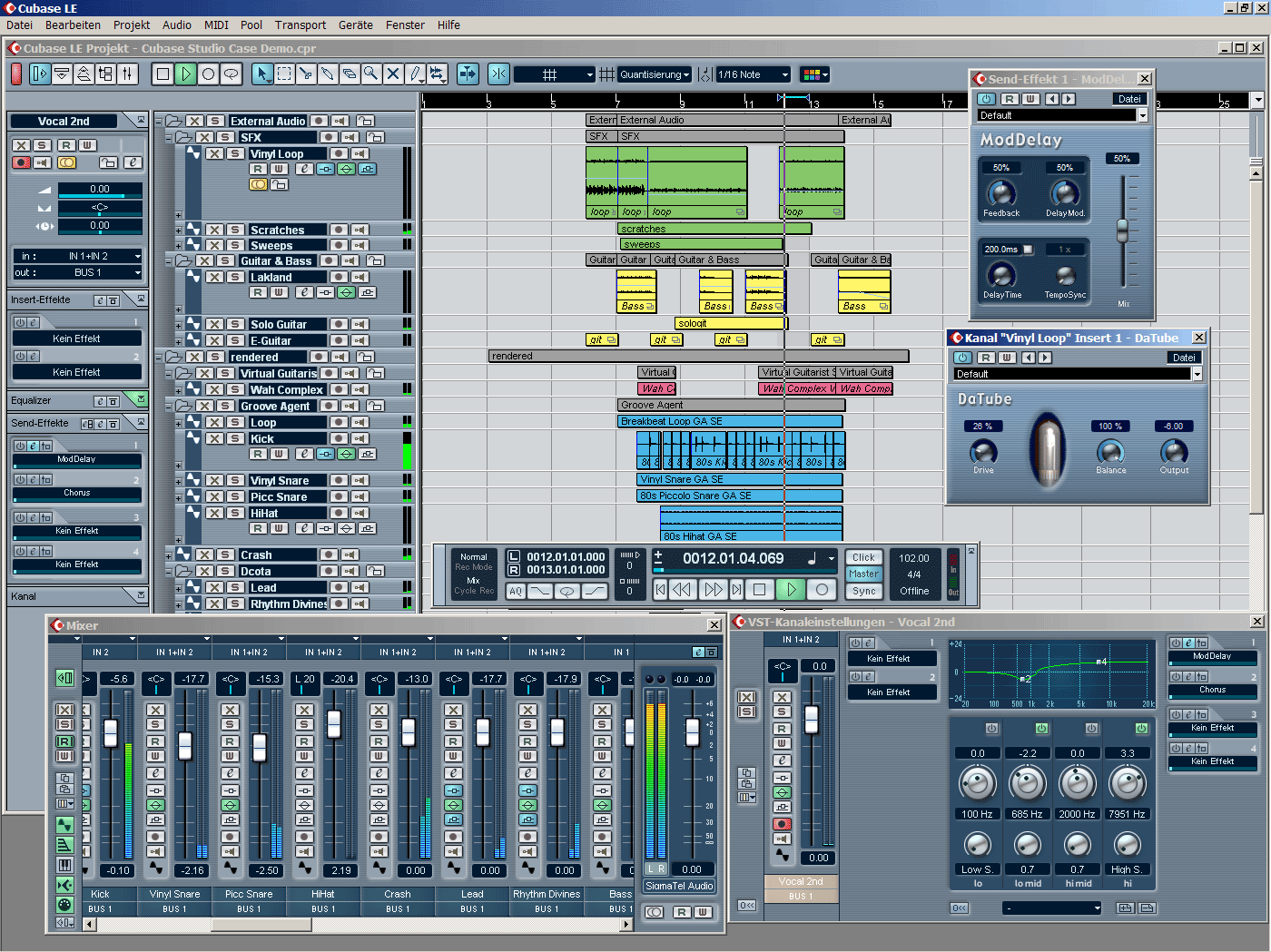Click the Mixer horizontal scrollbar
Viewport: 1271px width, 952px height.
click(x=359, y=925)
